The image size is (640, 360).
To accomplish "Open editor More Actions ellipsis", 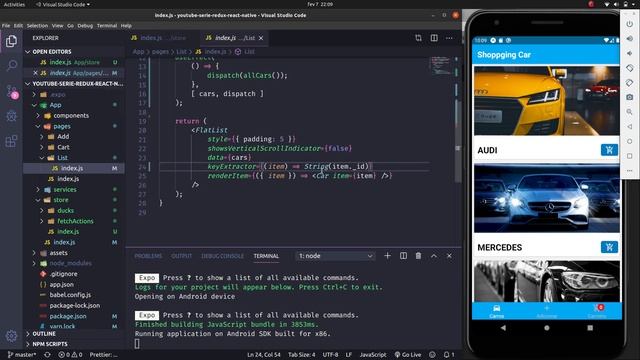I will click(x=449, y=38).
